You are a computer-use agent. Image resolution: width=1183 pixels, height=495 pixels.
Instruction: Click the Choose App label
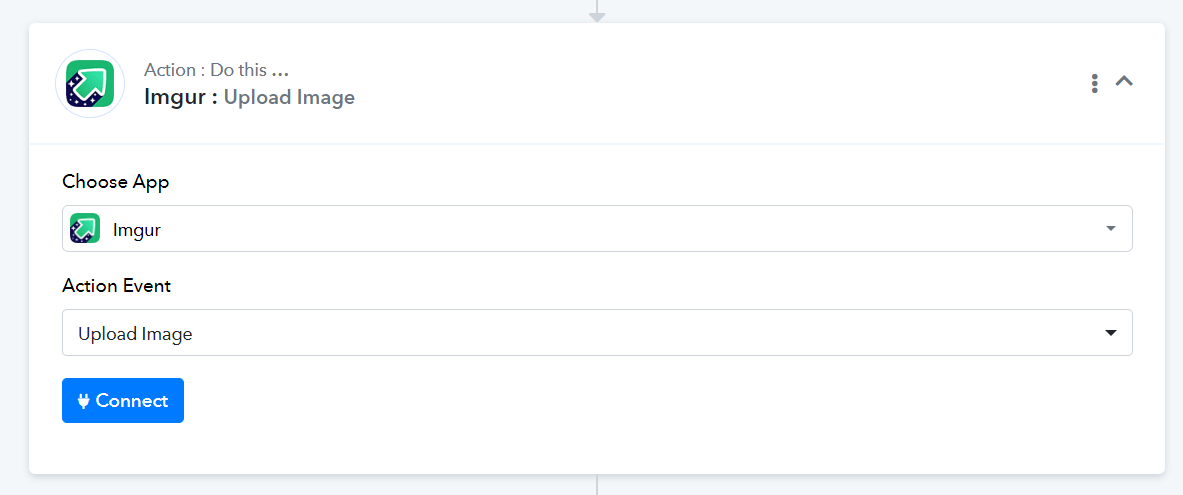[x=116, y=183]
